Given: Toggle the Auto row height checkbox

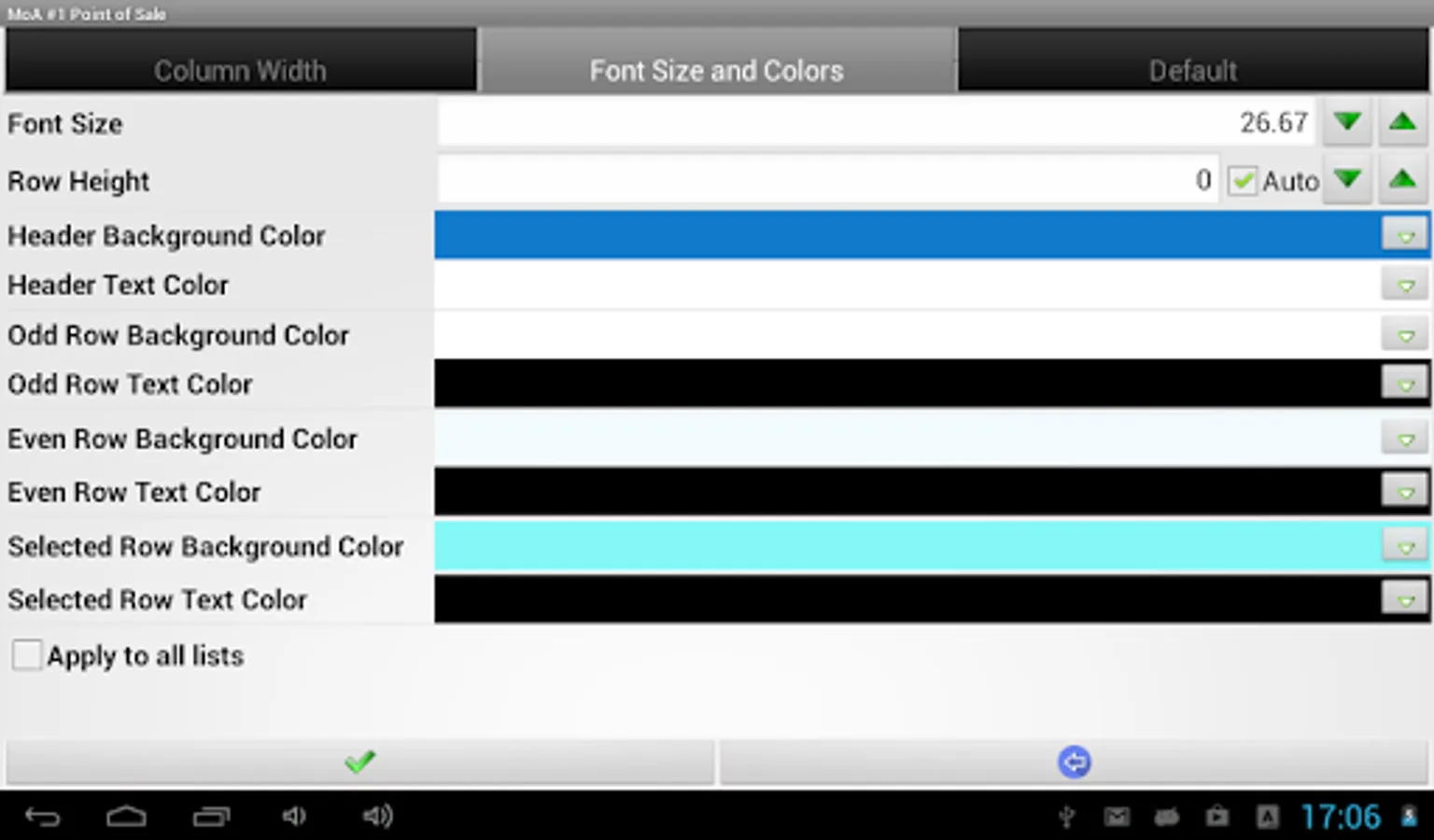Looking at the screenshot, I should click(1242, 181).
